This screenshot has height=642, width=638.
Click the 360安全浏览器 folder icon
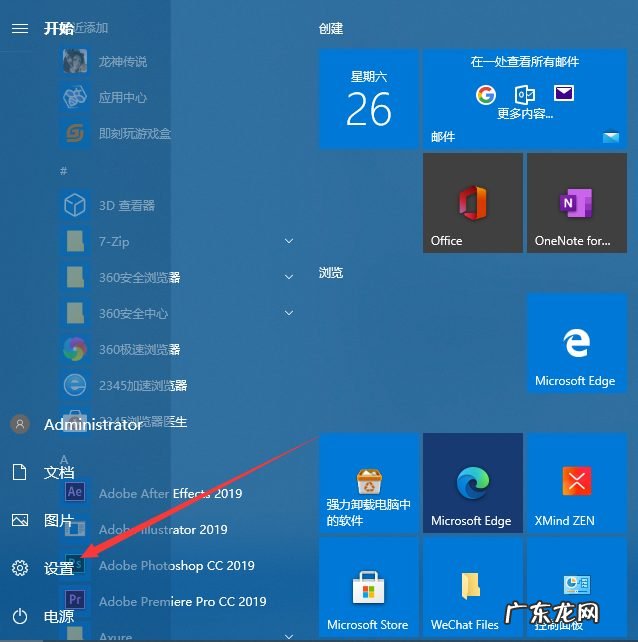(x=75, y=277)
